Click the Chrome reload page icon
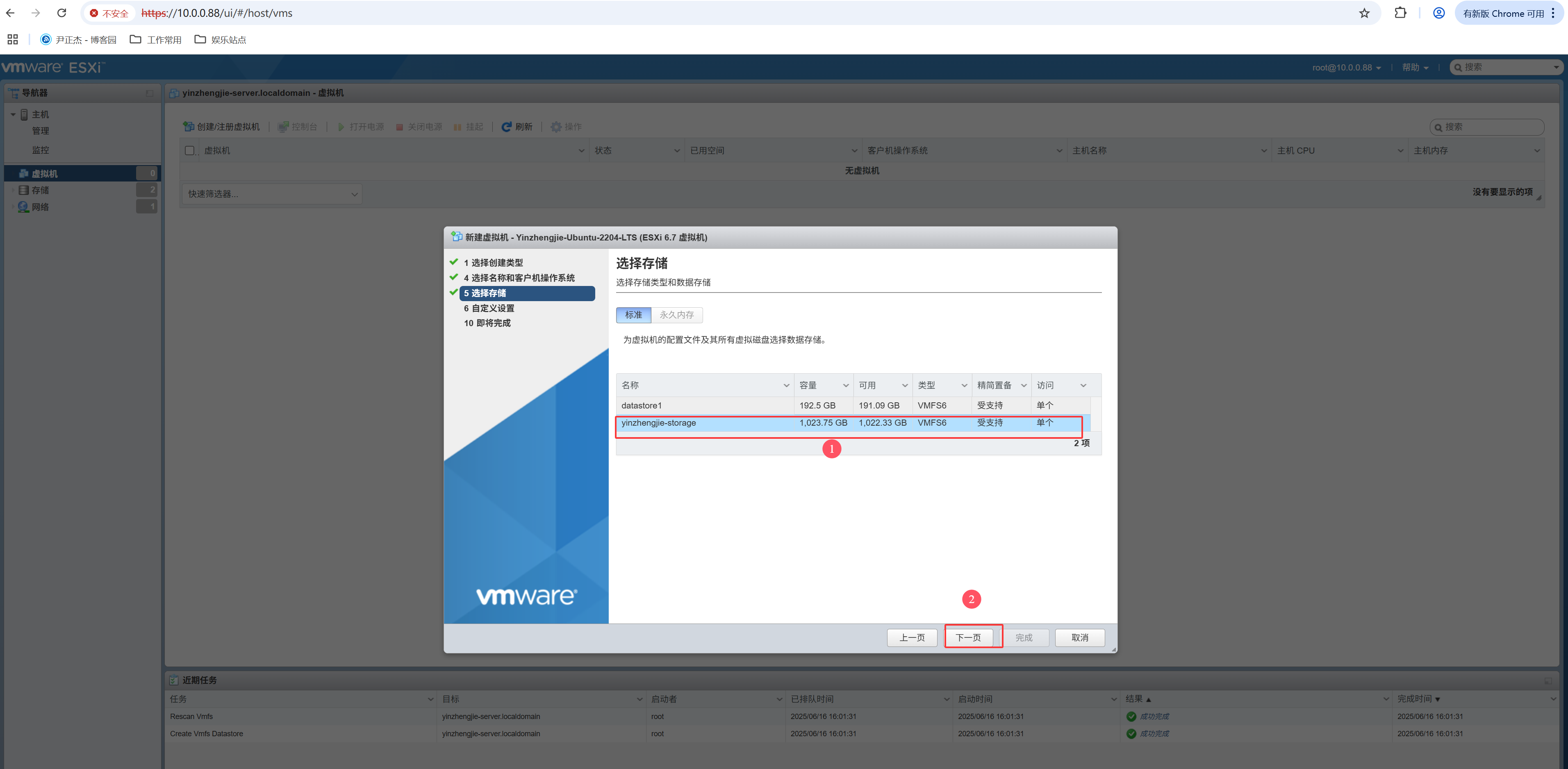 tap(61, 13)
